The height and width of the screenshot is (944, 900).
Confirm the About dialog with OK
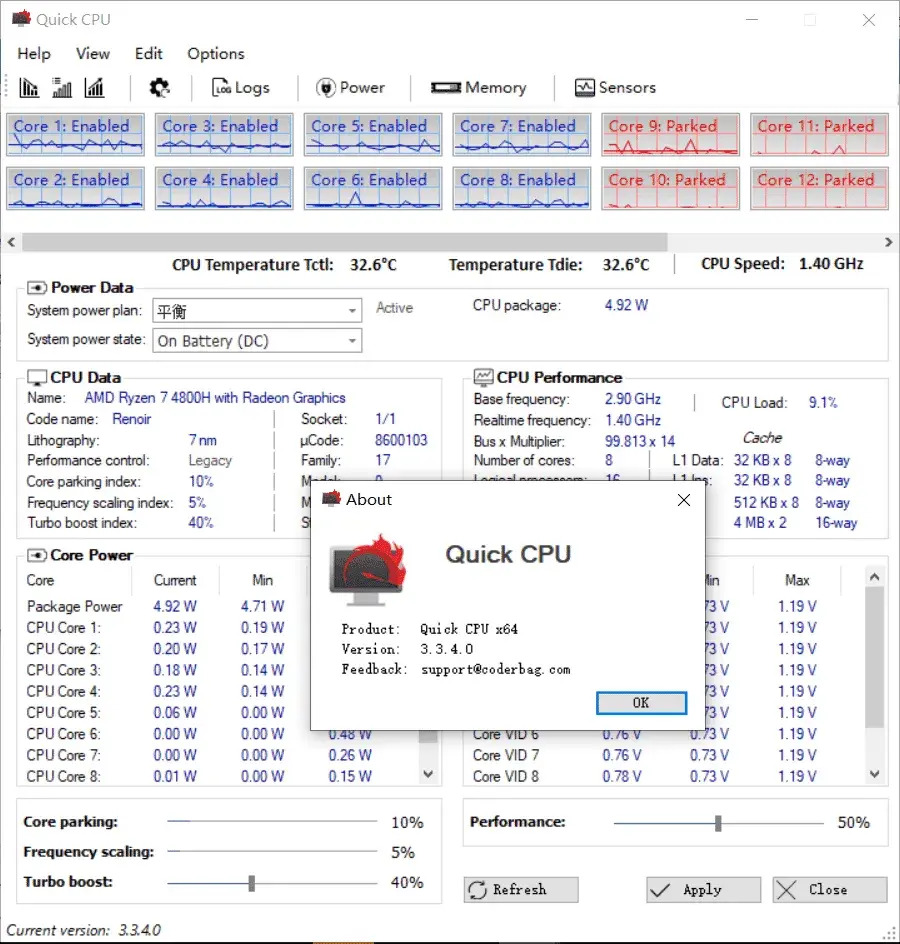641,703
